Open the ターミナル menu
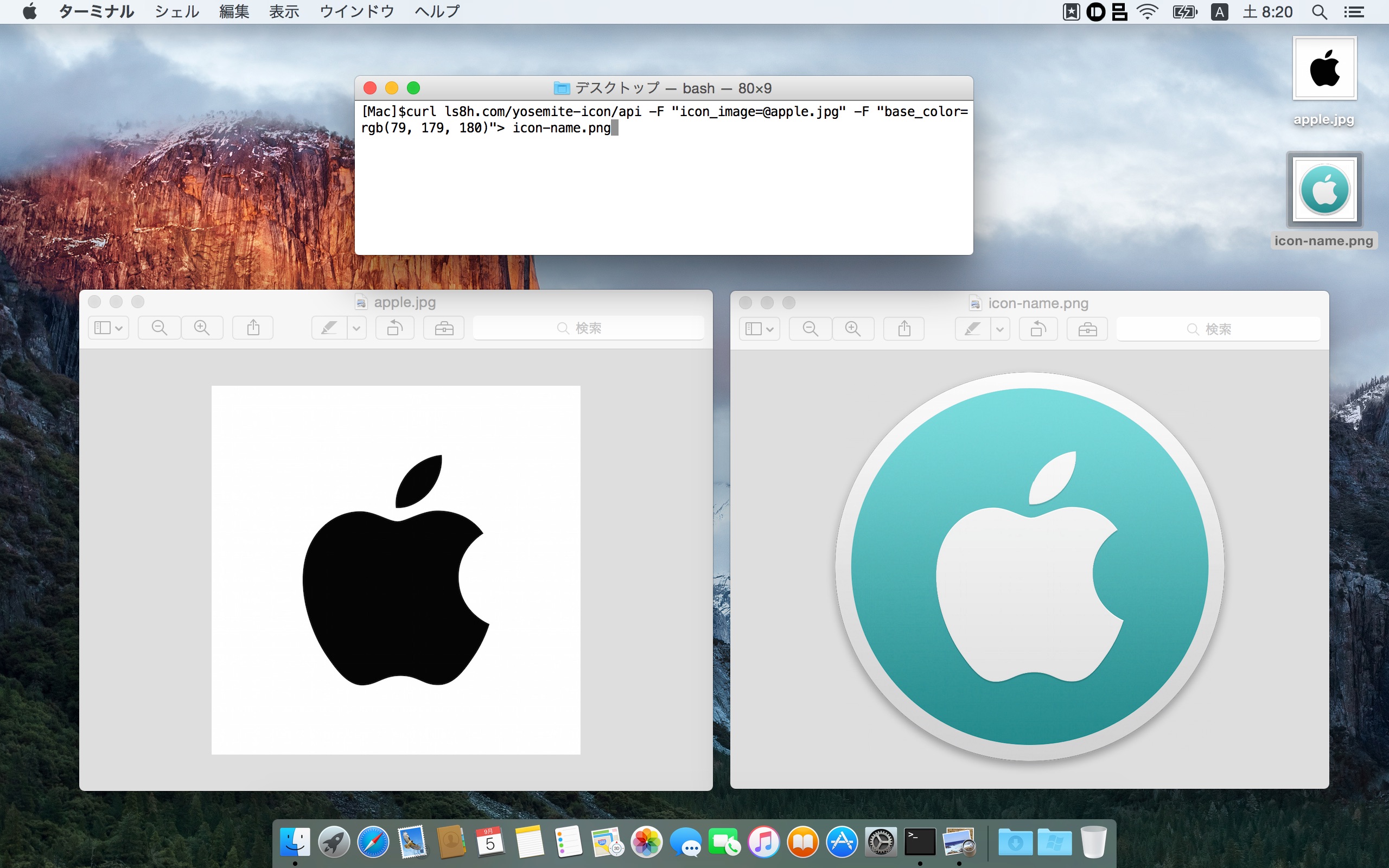 pos(97,11)
